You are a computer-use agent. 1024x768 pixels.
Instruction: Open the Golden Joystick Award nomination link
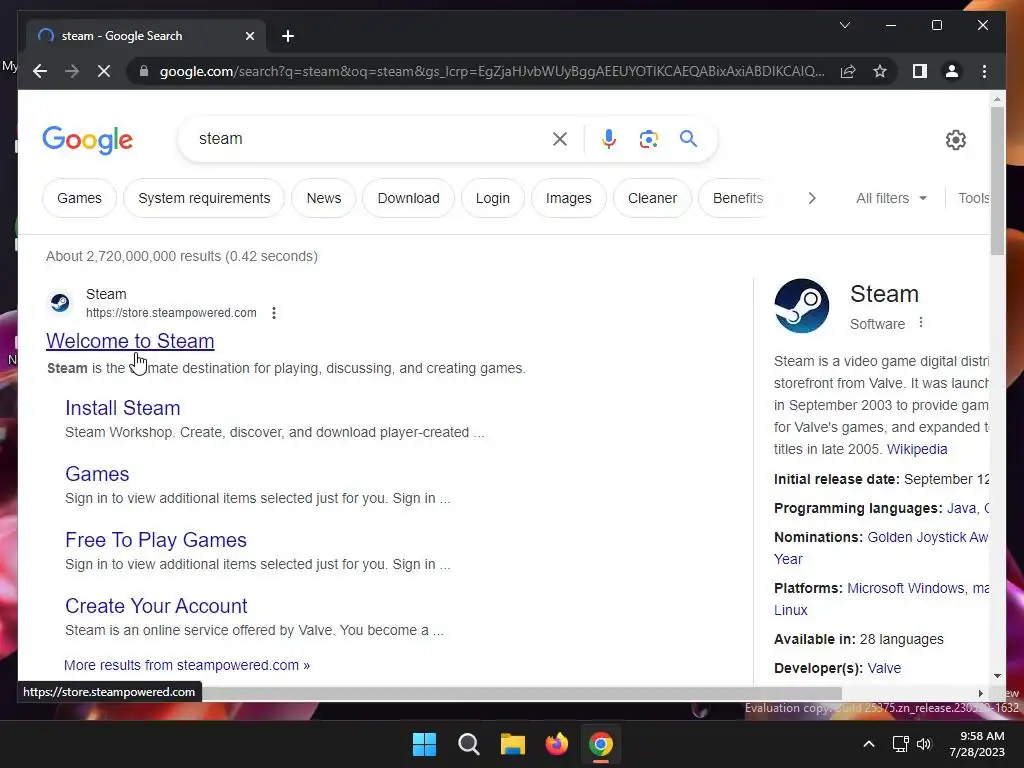[x=927, y=537]
